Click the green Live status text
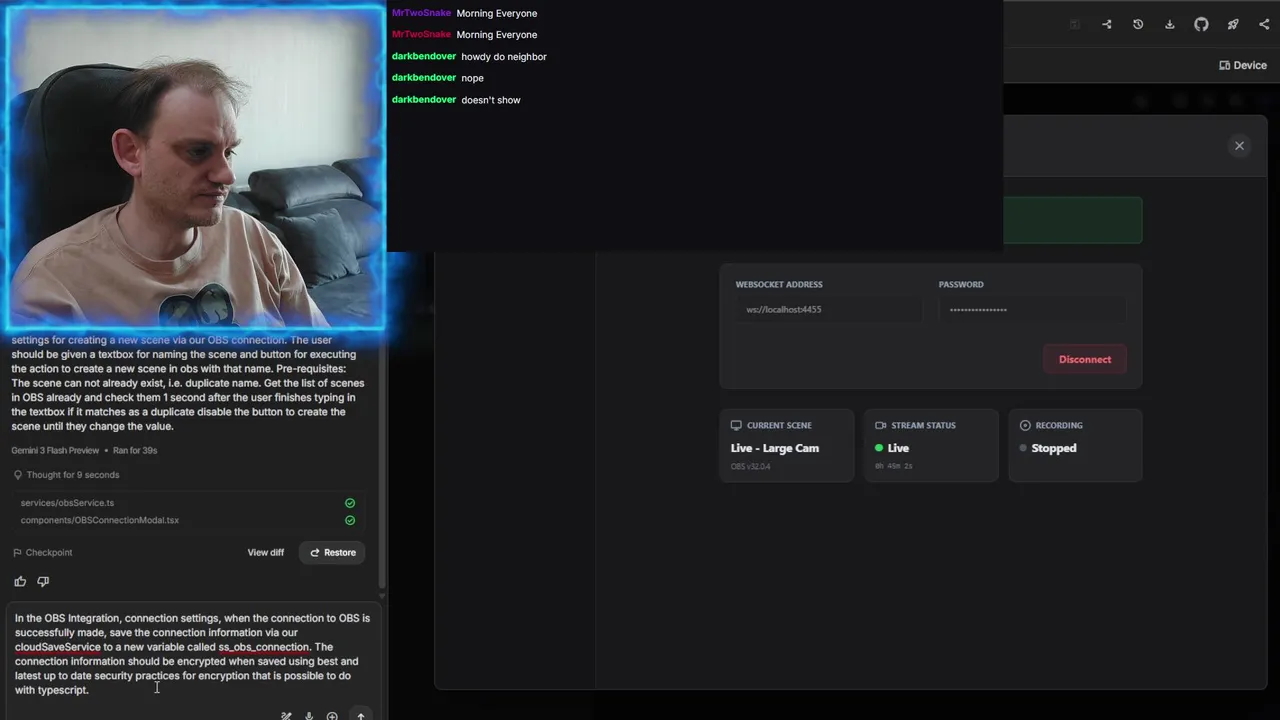Viewport: 1280px width, 720px height. click(x=898, y=448)
